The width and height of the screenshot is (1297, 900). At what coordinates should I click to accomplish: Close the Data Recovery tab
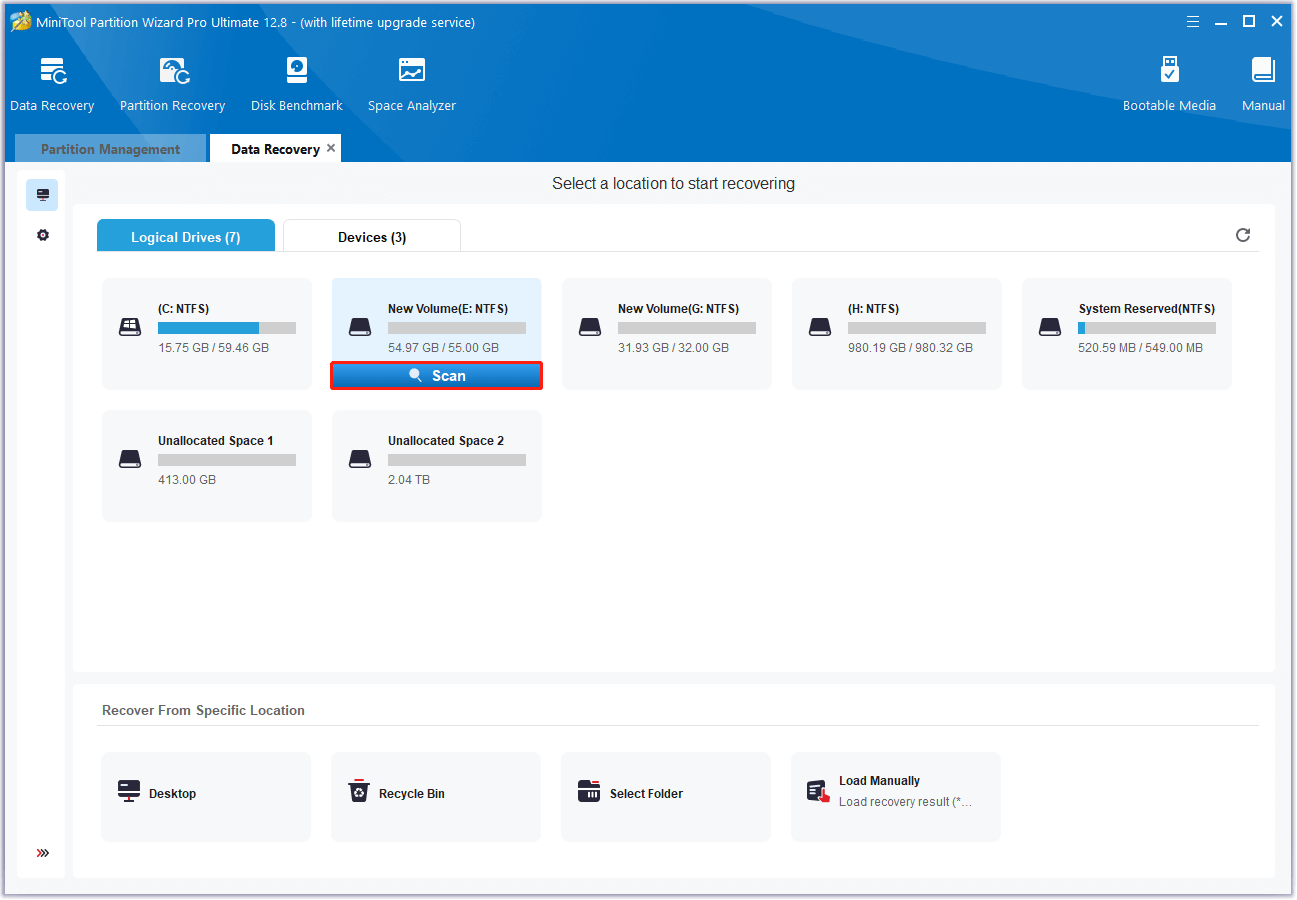pyautogui.click(x=331, y=148)
